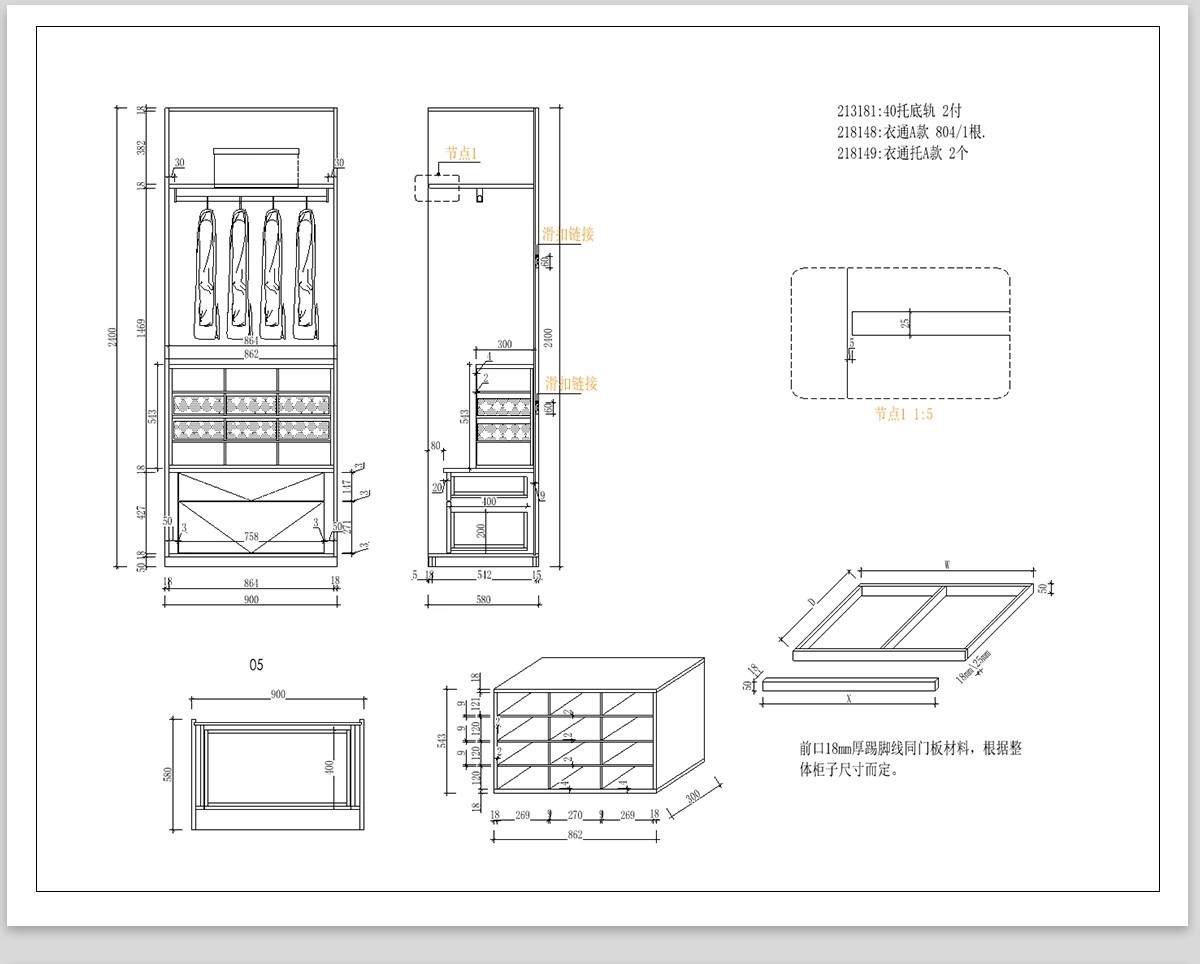Image resolution: width=1200 pixels, height=964 pixels.
Task: Select the 862 dimension under the isometric organizer
Action: click(x=574, y=833)
